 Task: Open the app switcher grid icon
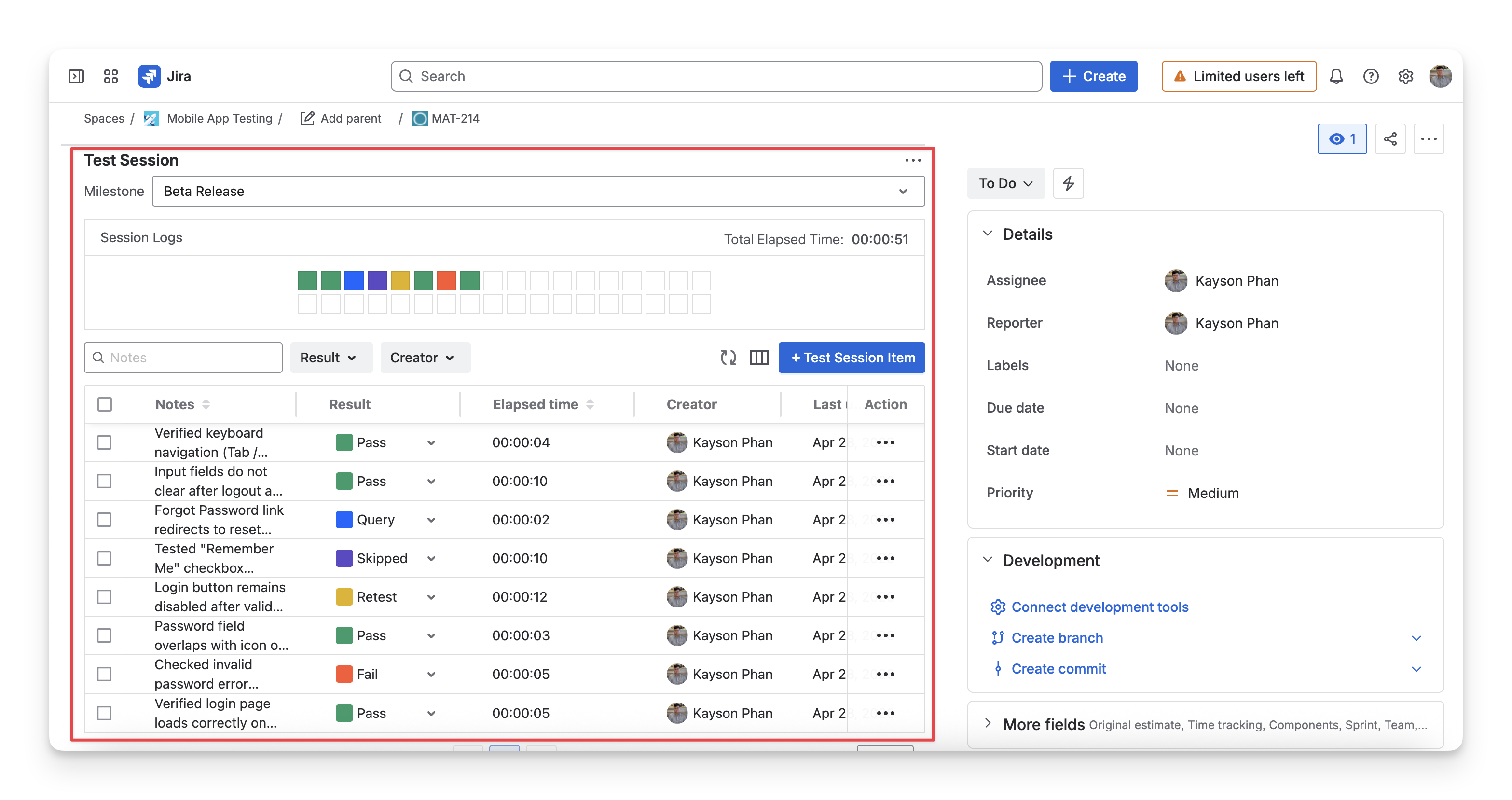point(111,76)
